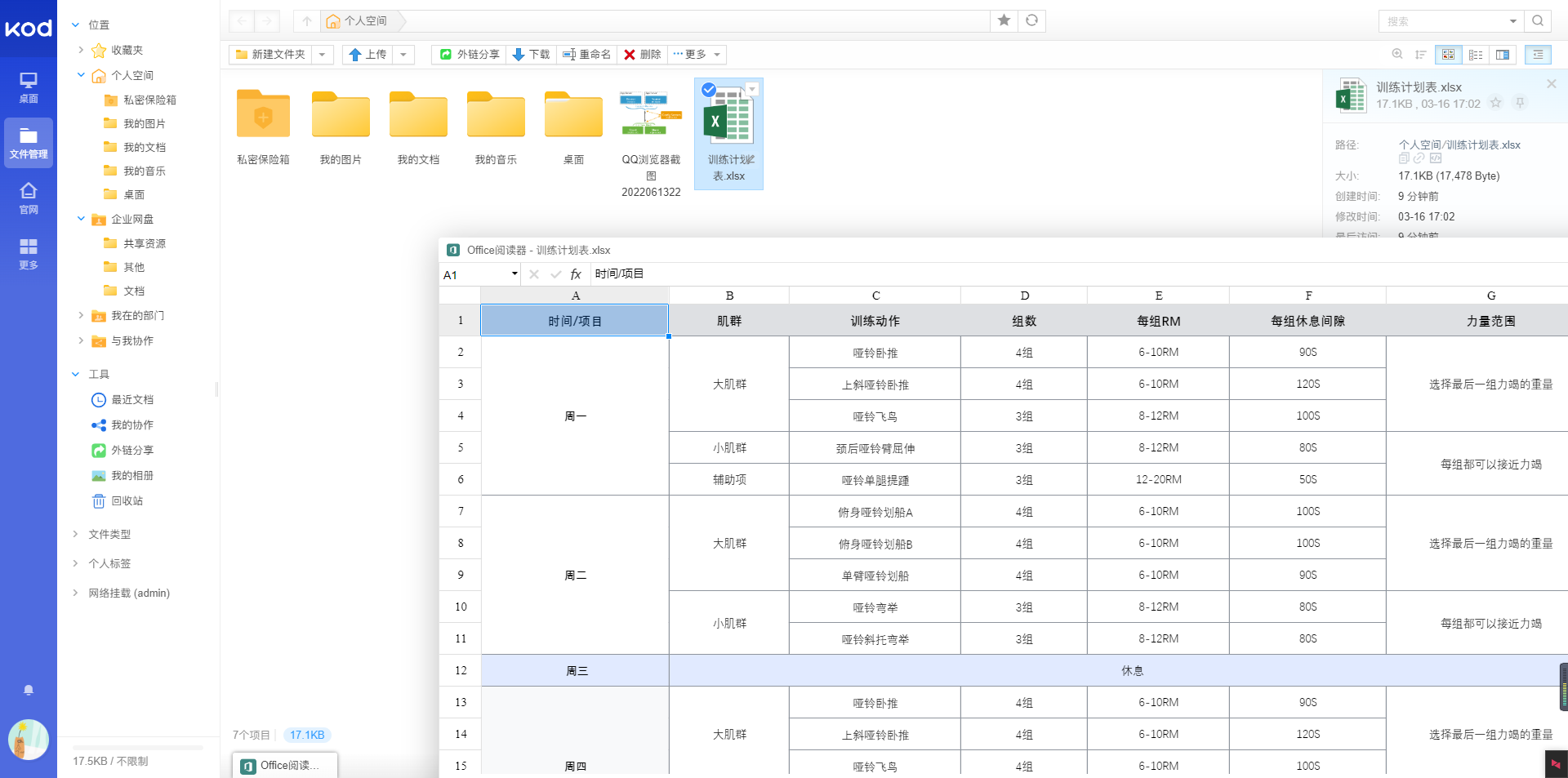The image size is (1568, 778).
Task: Open the file menu arrow on 训练计划表.xlsx thumbnail
Action: click(x=753, y=90)
